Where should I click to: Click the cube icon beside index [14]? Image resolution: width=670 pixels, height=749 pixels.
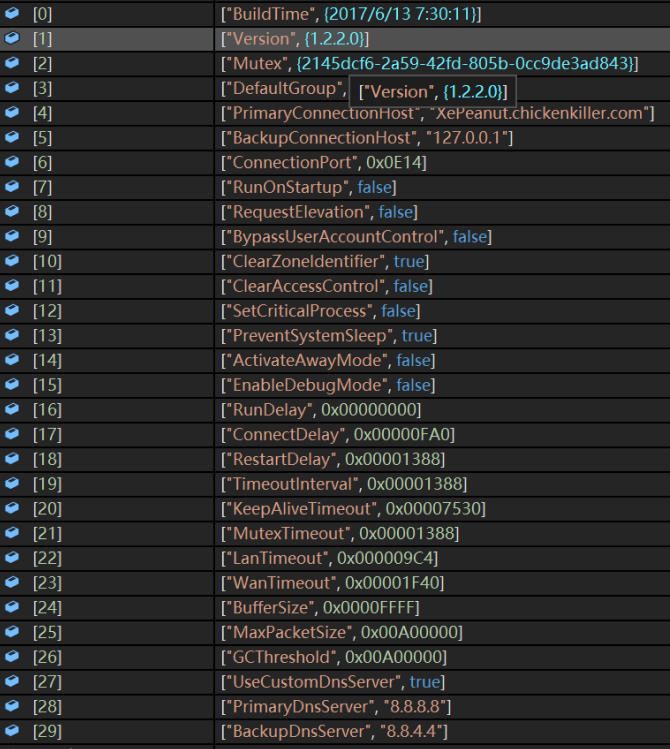(12, 360)
